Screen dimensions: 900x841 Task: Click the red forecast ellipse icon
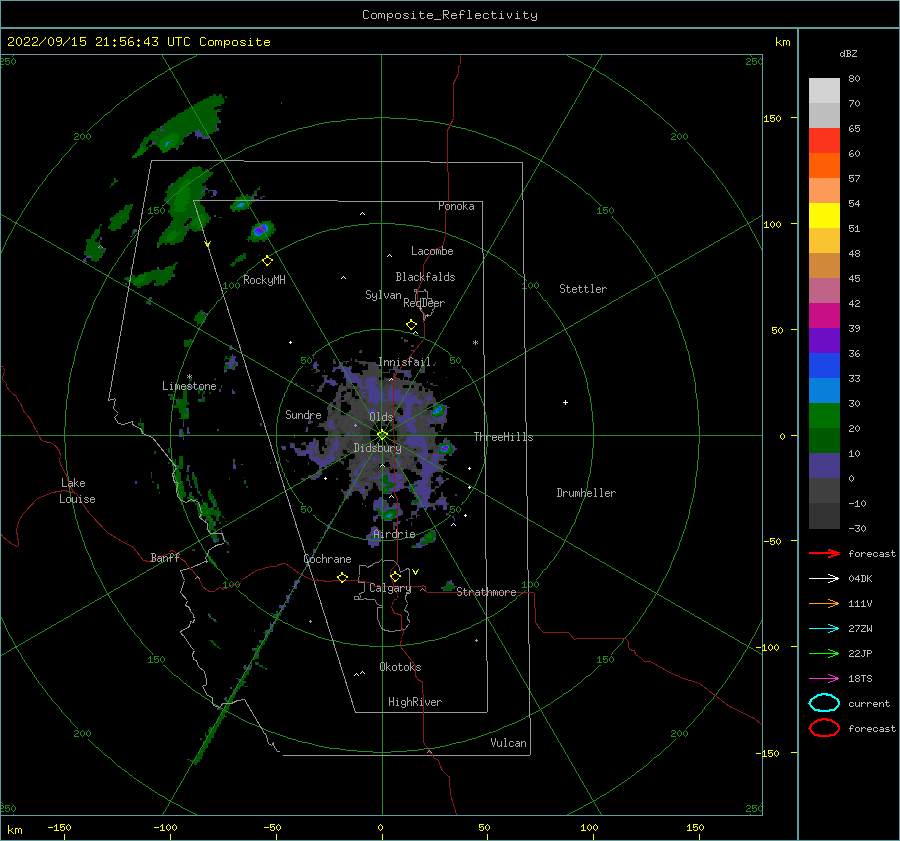[824, 728]
